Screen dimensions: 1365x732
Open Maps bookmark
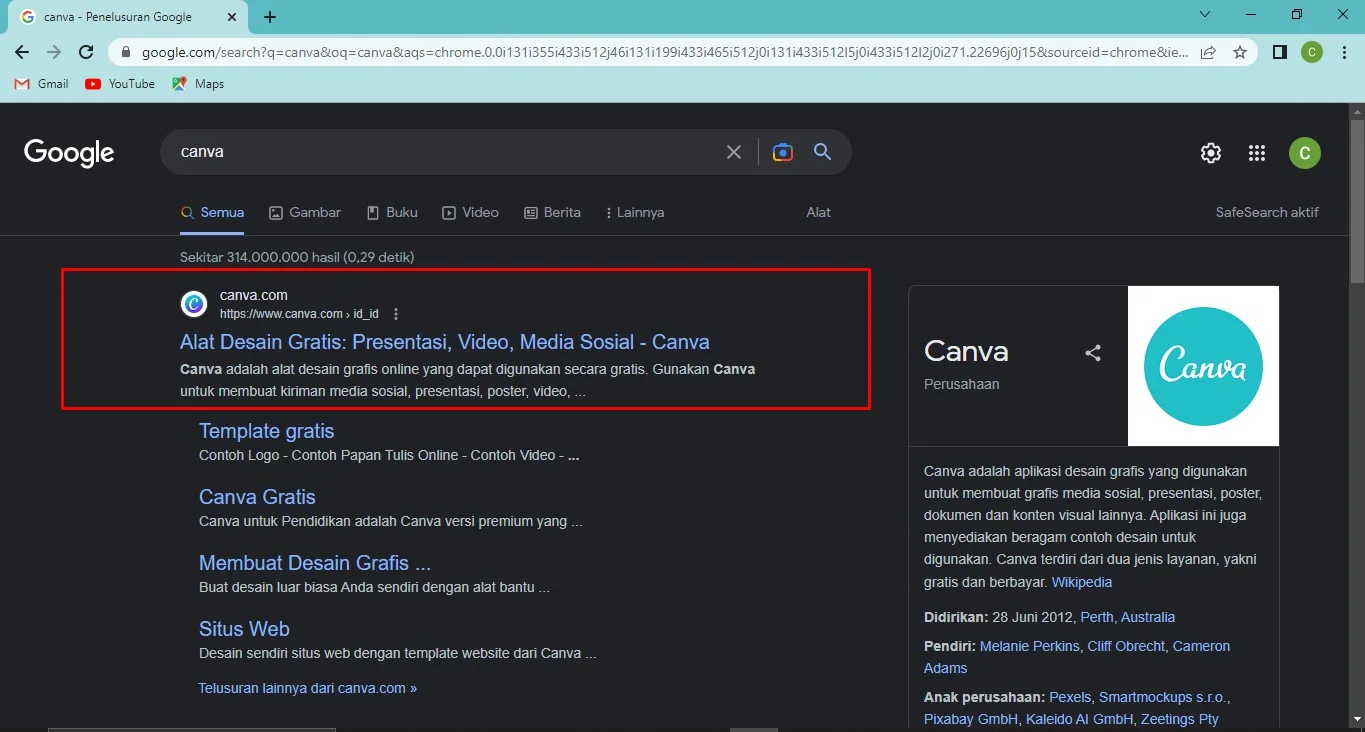pyautogui.click(x=198, y=84)
